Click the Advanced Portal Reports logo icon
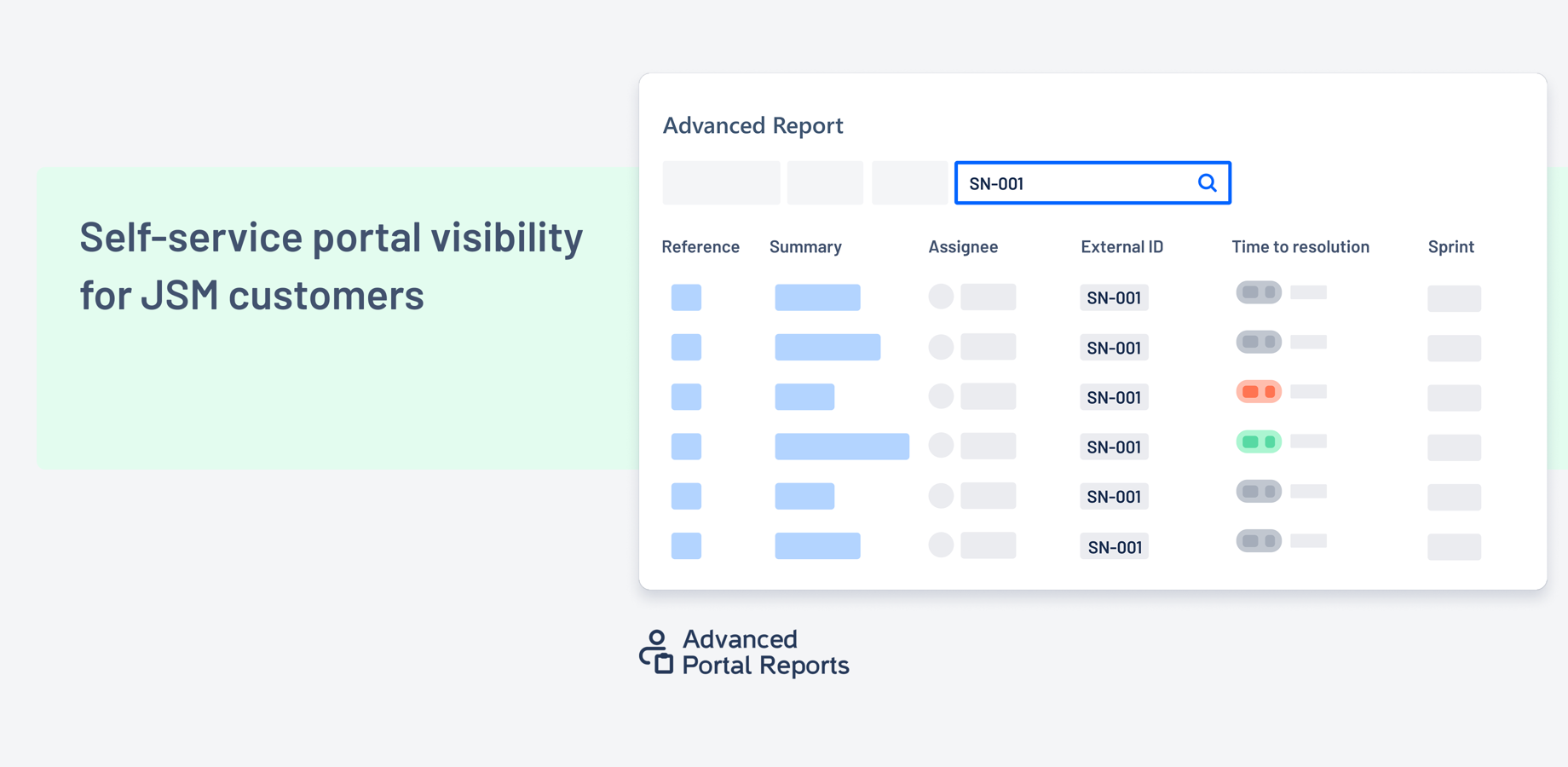The image size is (1568, 767). tap(656, 652)
